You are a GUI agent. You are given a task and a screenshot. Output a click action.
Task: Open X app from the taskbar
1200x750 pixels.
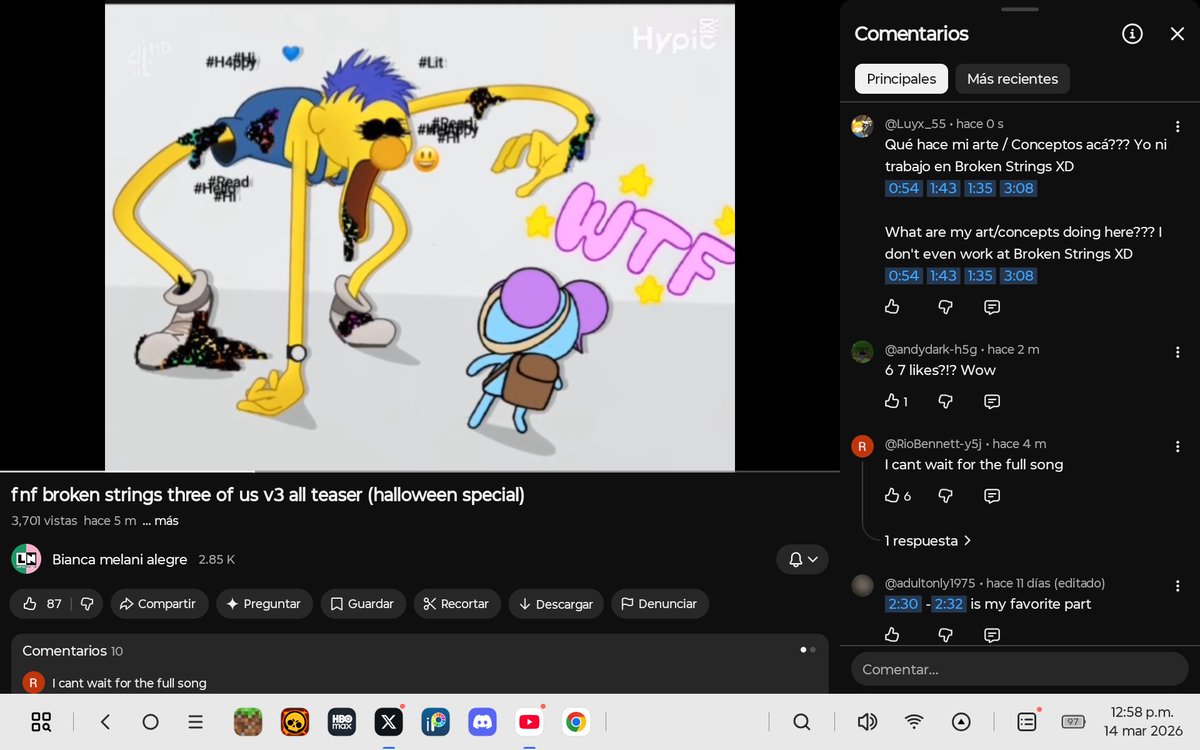(388, 722)
